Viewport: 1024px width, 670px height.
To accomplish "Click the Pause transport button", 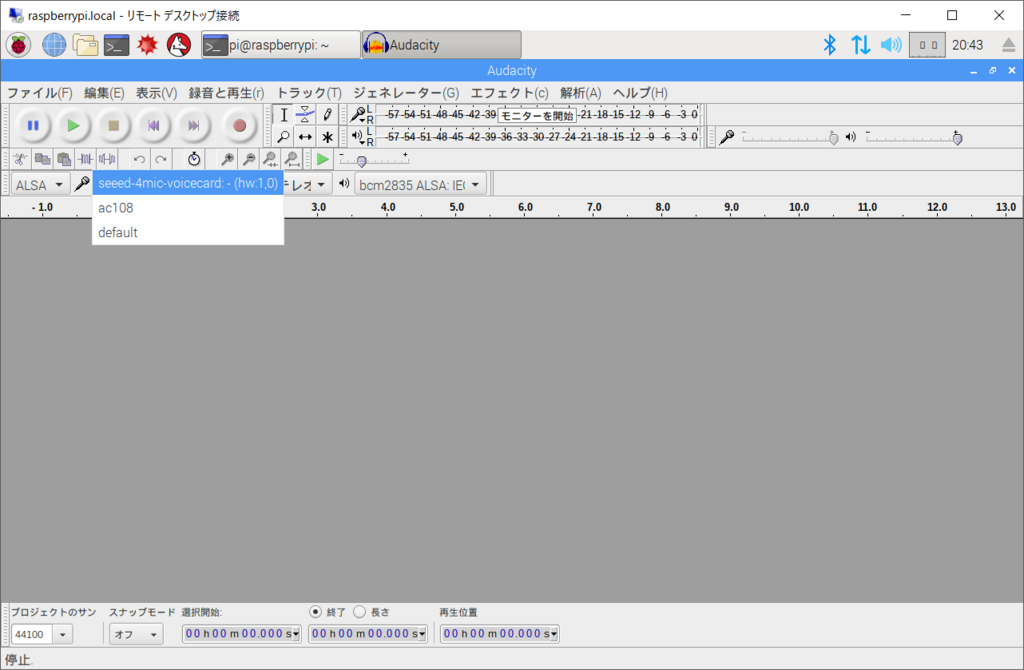I will tap(33, 125).
